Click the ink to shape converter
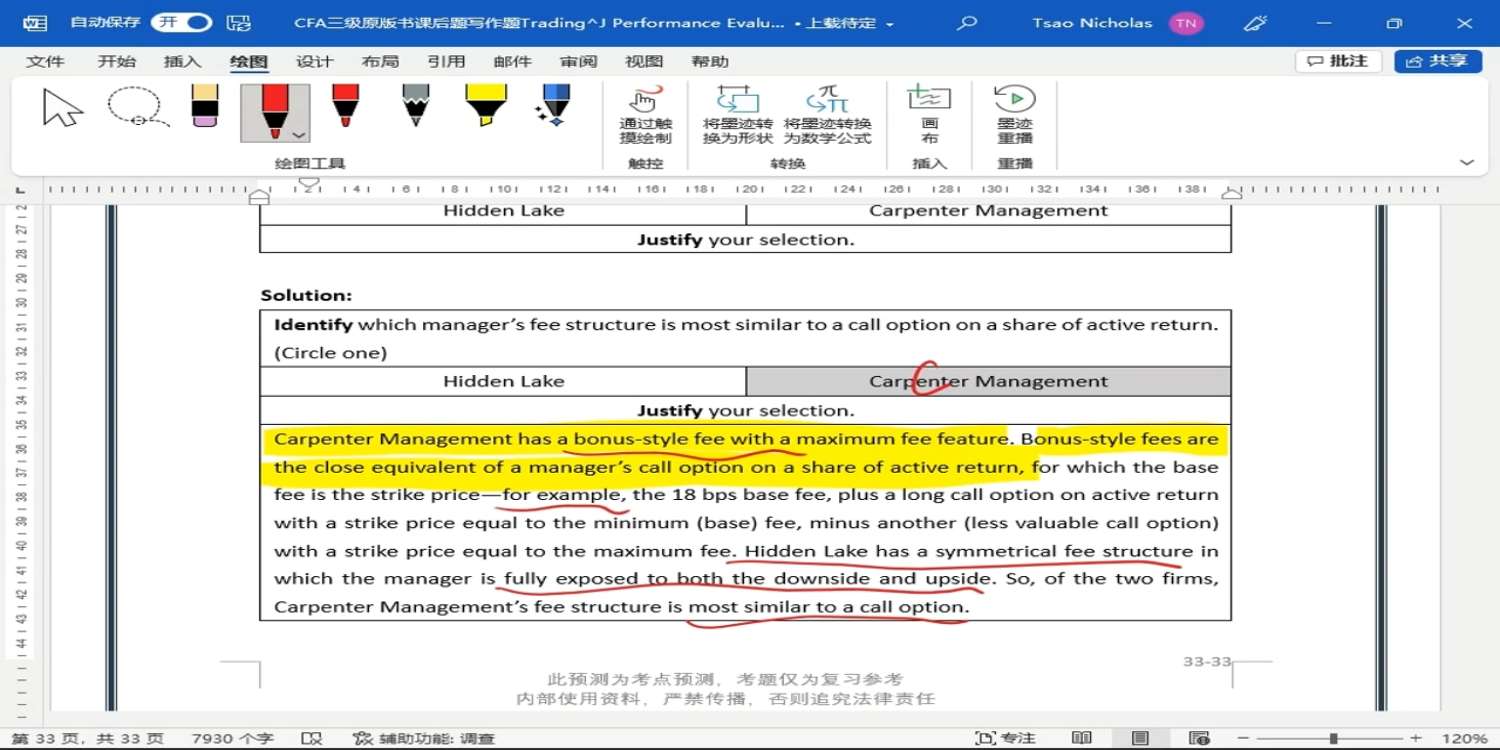The image size is (1500, 750). click(x=738, y=115)
